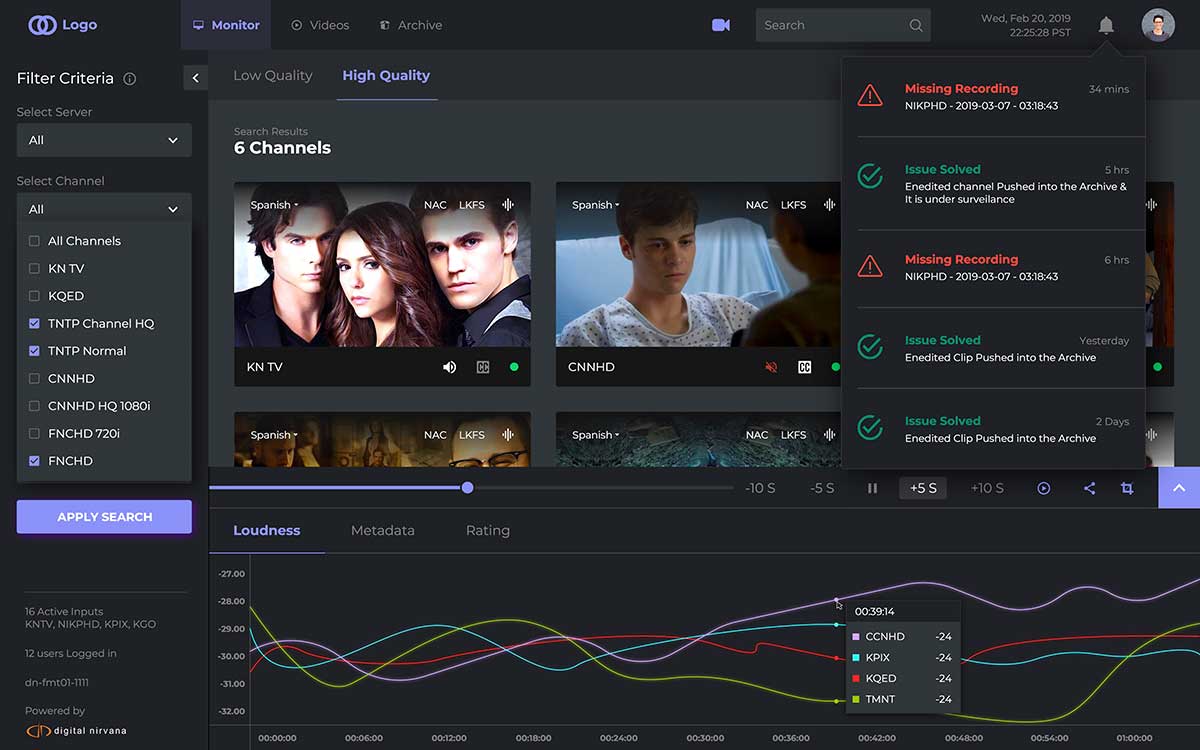Open the KN TV video thumbnail
The width and height of the screenshot is (1200, 750).
pos(382,264)
